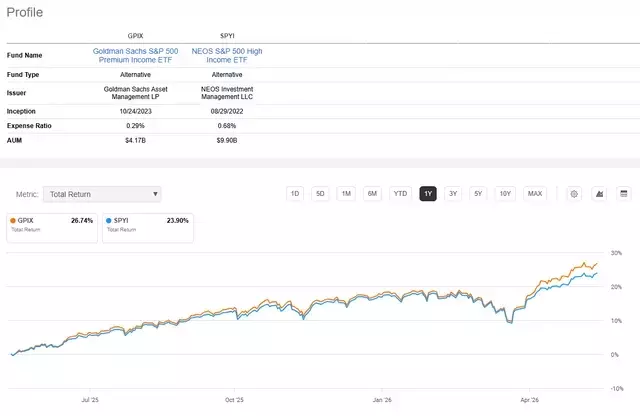Select the 1D time range
This screenshot has height=416, width=640.
[295, 194]
